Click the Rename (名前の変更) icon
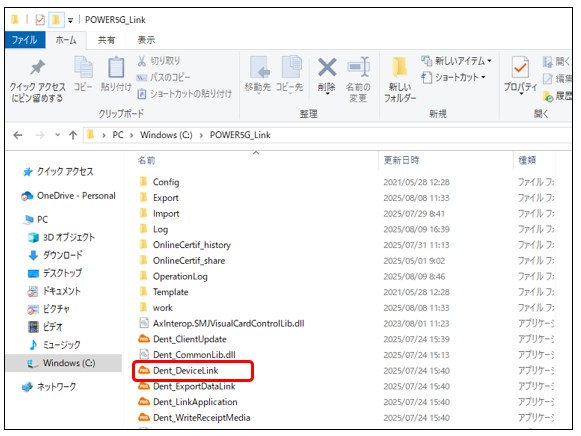 point(358,67)
